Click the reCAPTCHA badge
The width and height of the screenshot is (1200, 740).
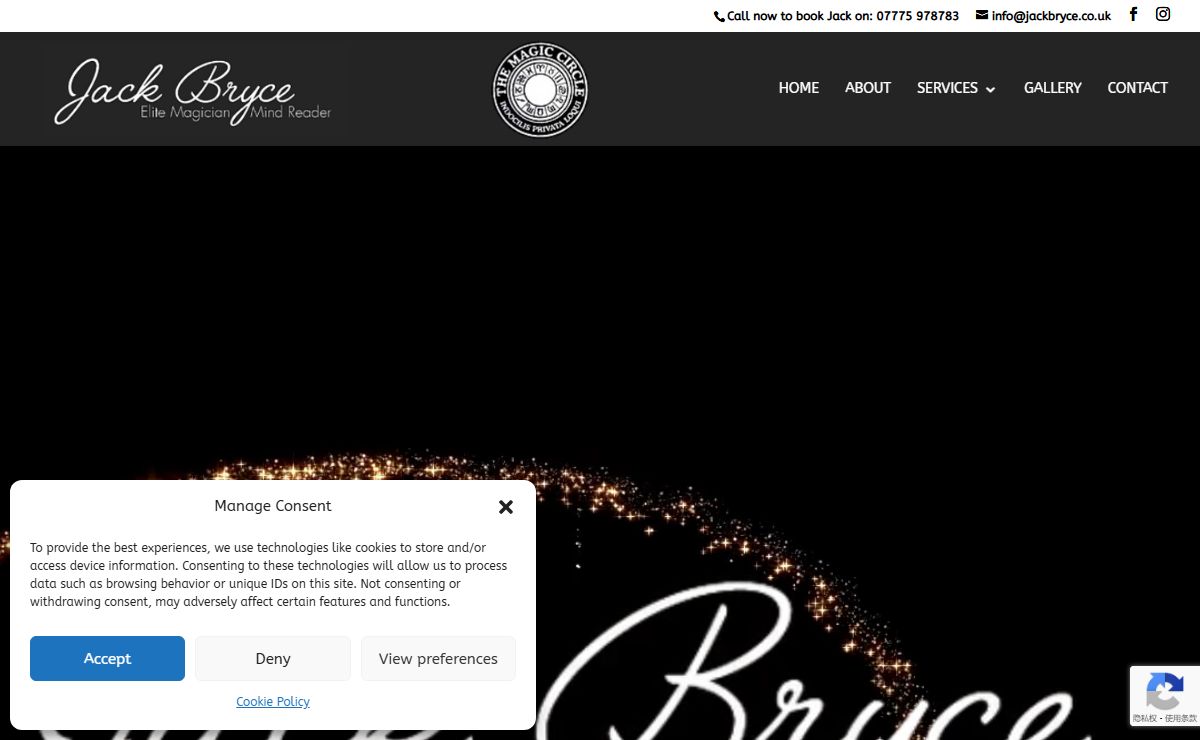coord(1165,696)
